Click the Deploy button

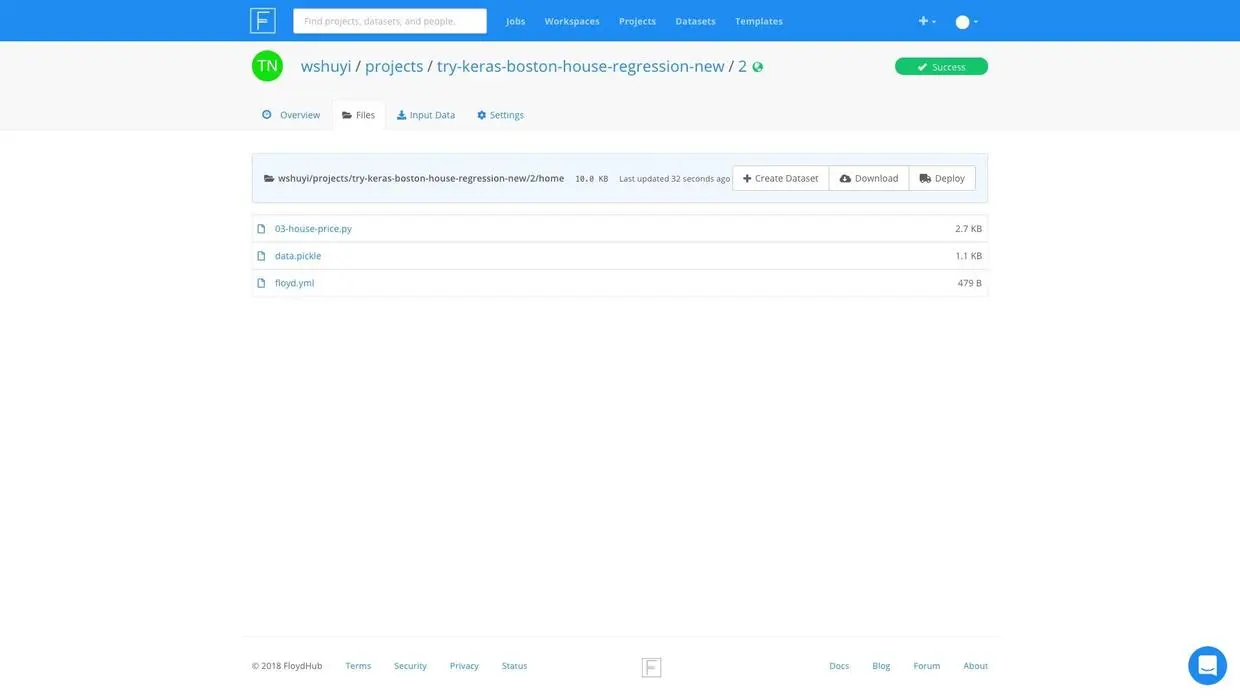(942, 178)
